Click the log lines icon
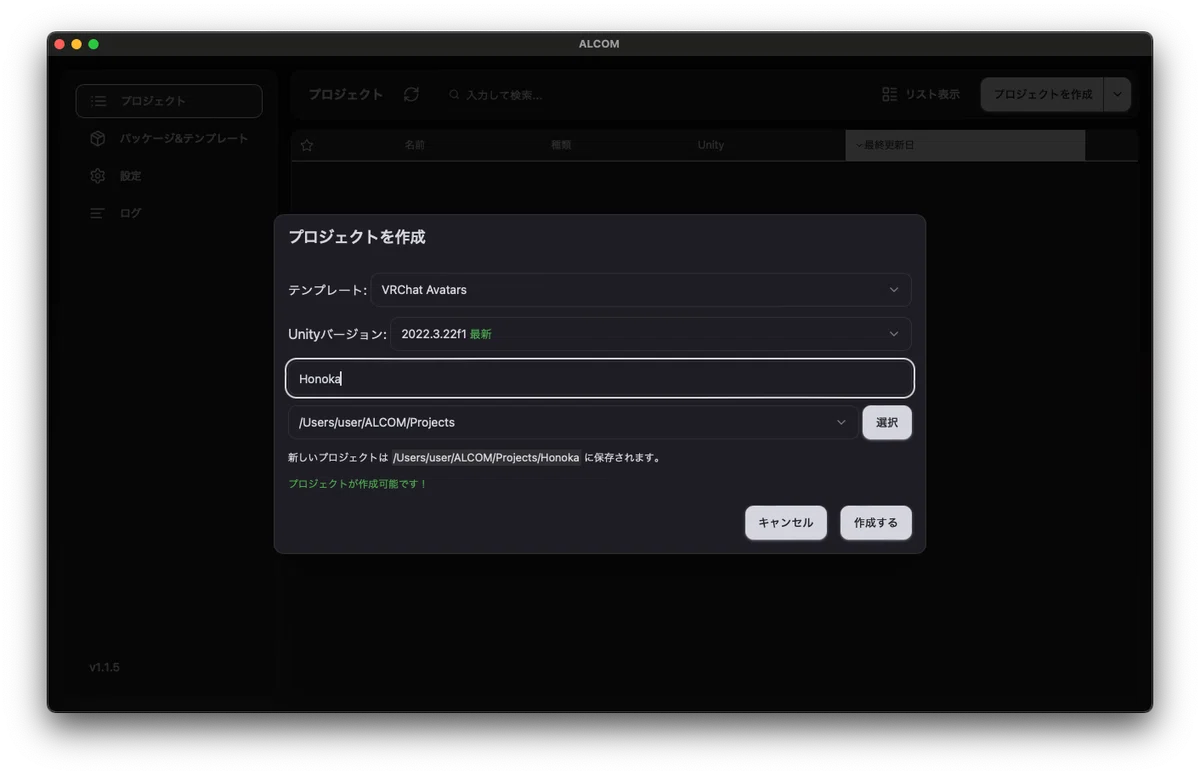The image size is (1200, 775). [98, 213]
